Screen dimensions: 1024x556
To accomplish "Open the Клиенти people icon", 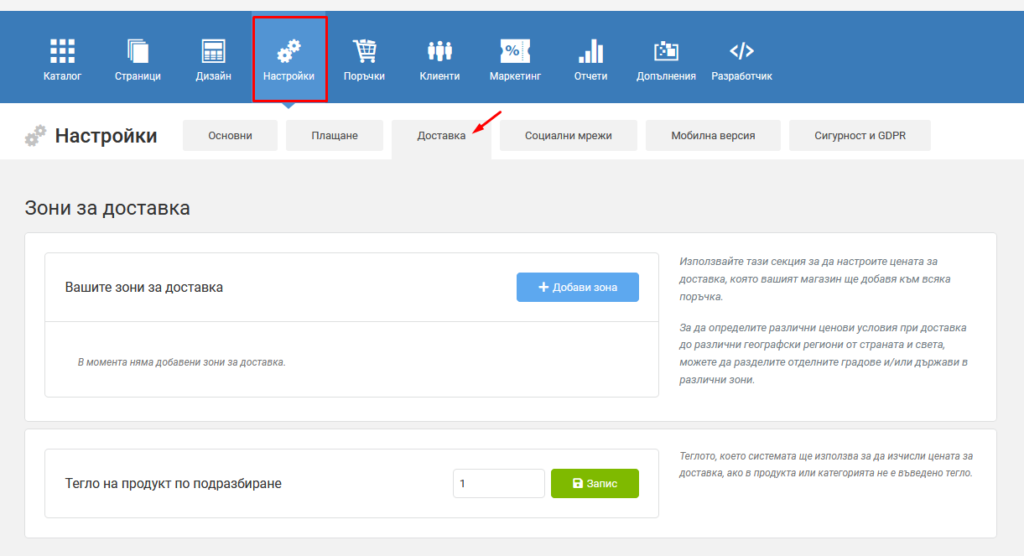I will click(440, 51).
